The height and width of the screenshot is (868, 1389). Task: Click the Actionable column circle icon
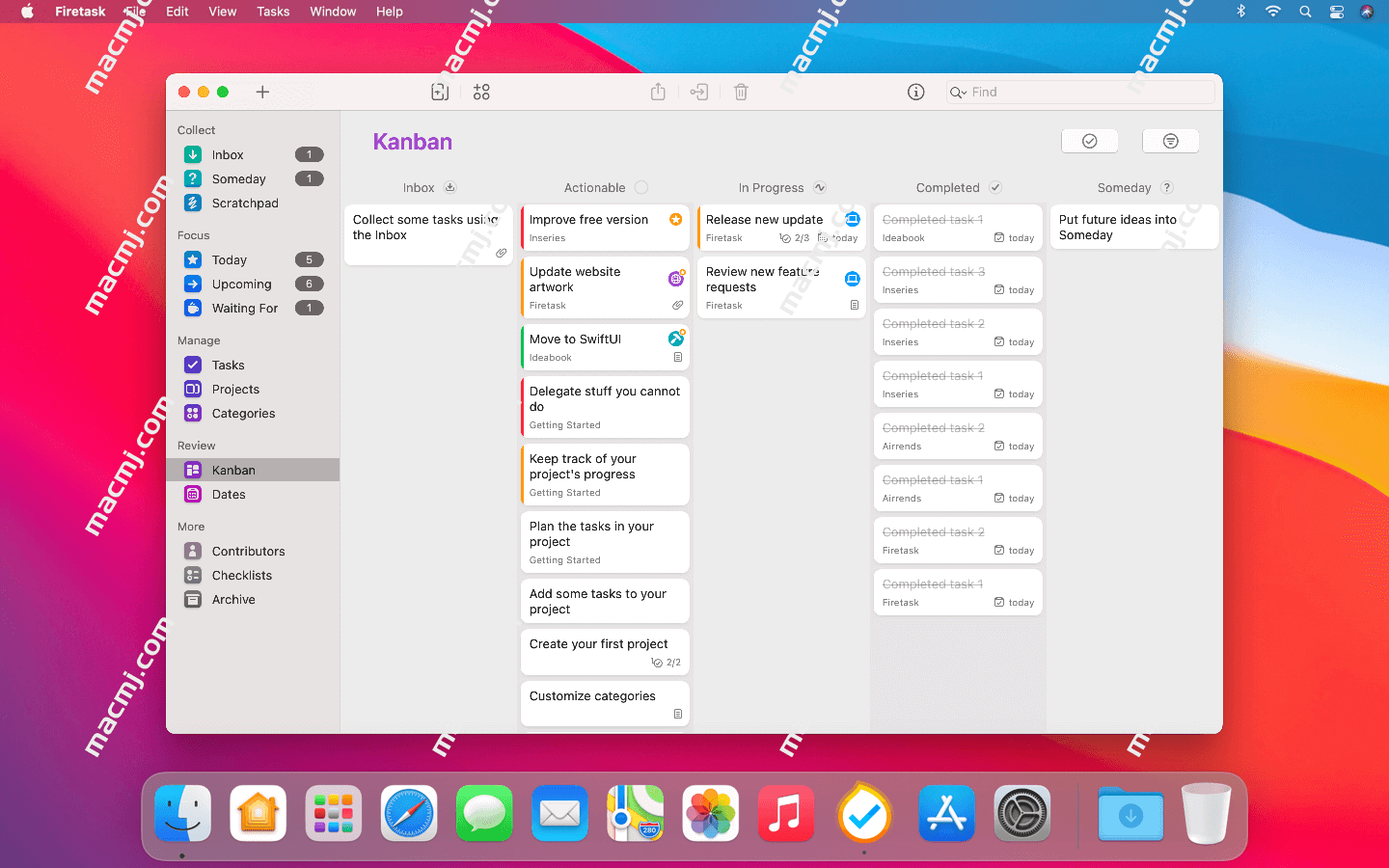coord(641,187)
